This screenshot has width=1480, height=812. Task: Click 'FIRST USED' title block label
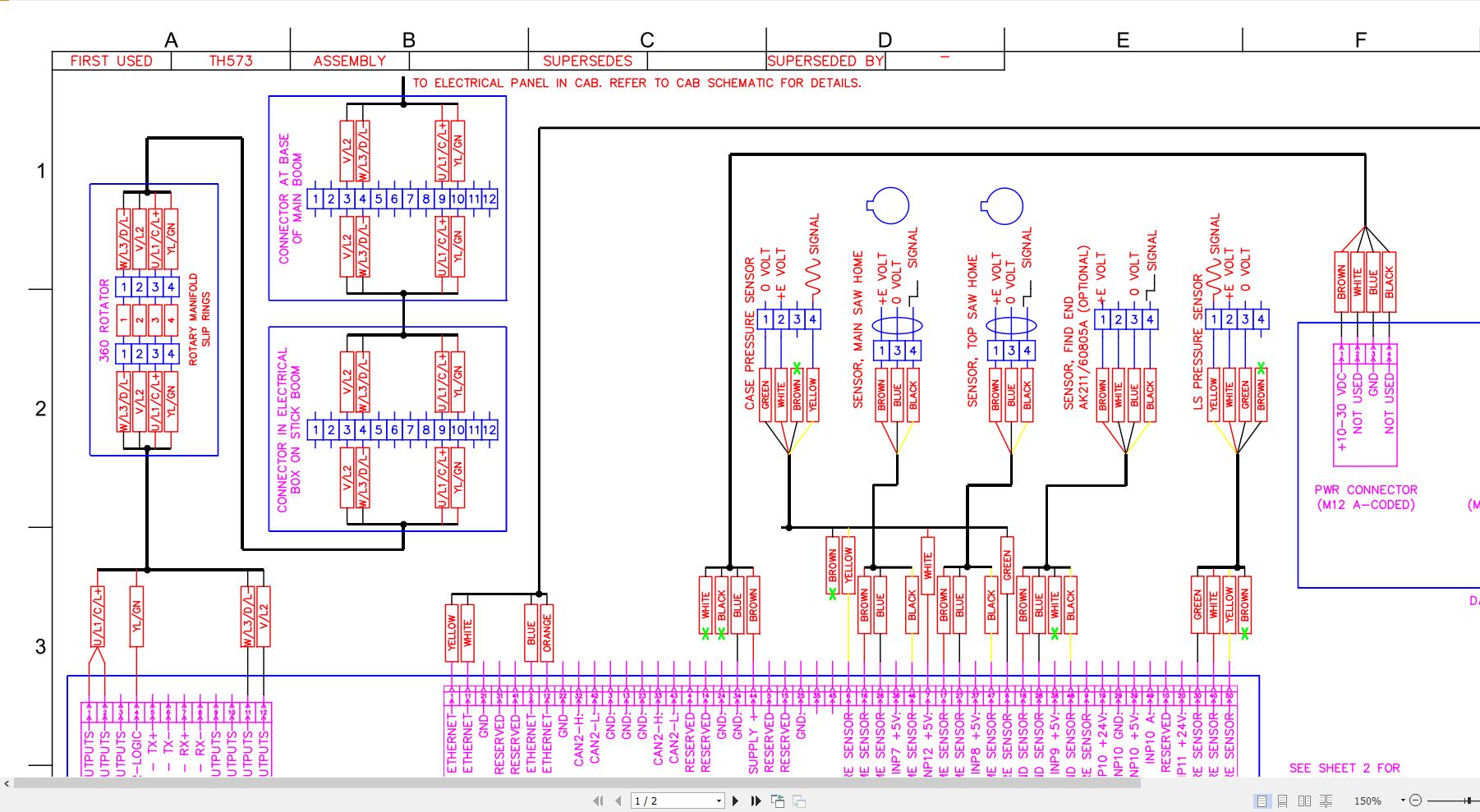click(x=111, y=61)
